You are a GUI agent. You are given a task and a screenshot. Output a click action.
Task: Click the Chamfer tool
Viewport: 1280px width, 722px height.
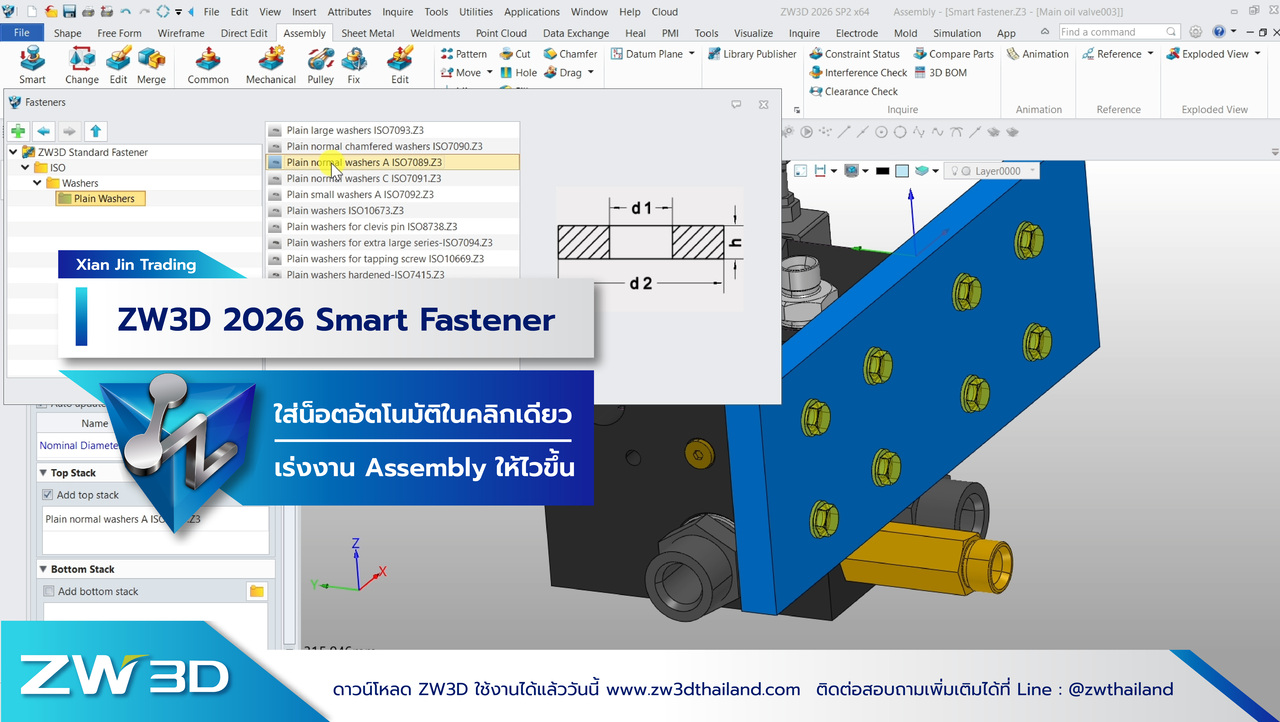click(x=571, y=54)
